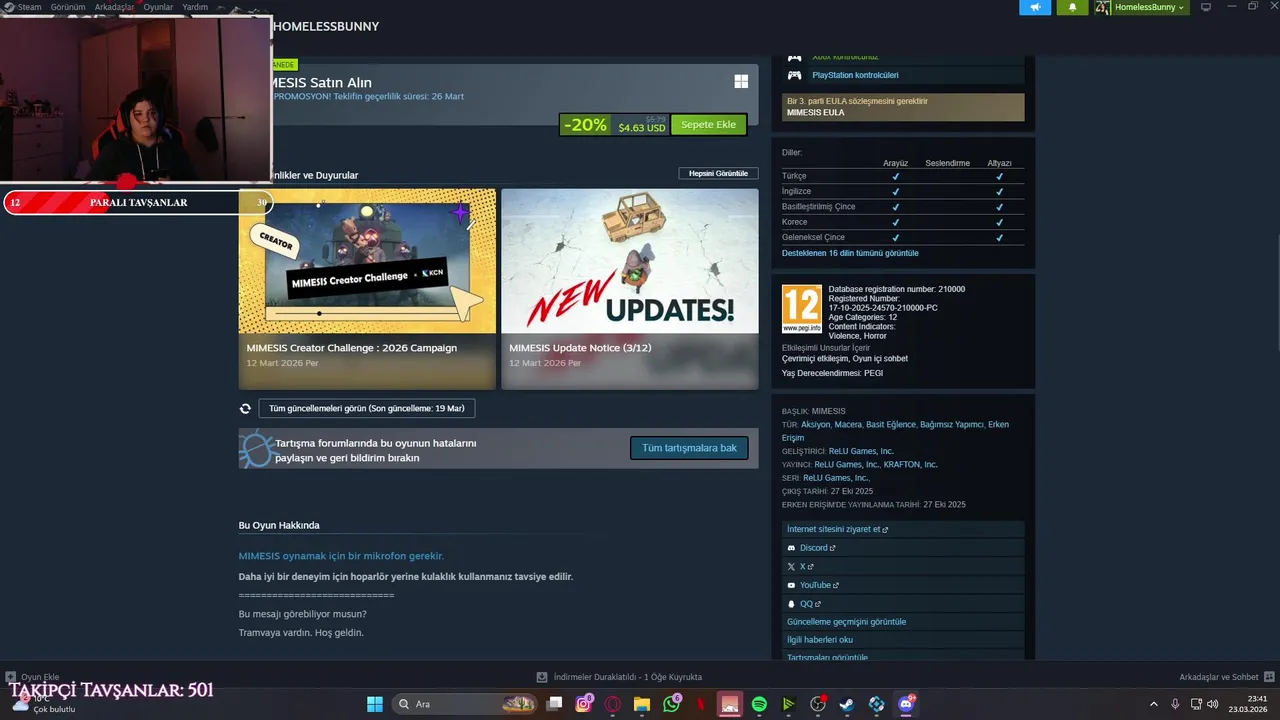1280x720 pixels.
Task: Click the PlayStation controller icon
Action: [795, 75]
